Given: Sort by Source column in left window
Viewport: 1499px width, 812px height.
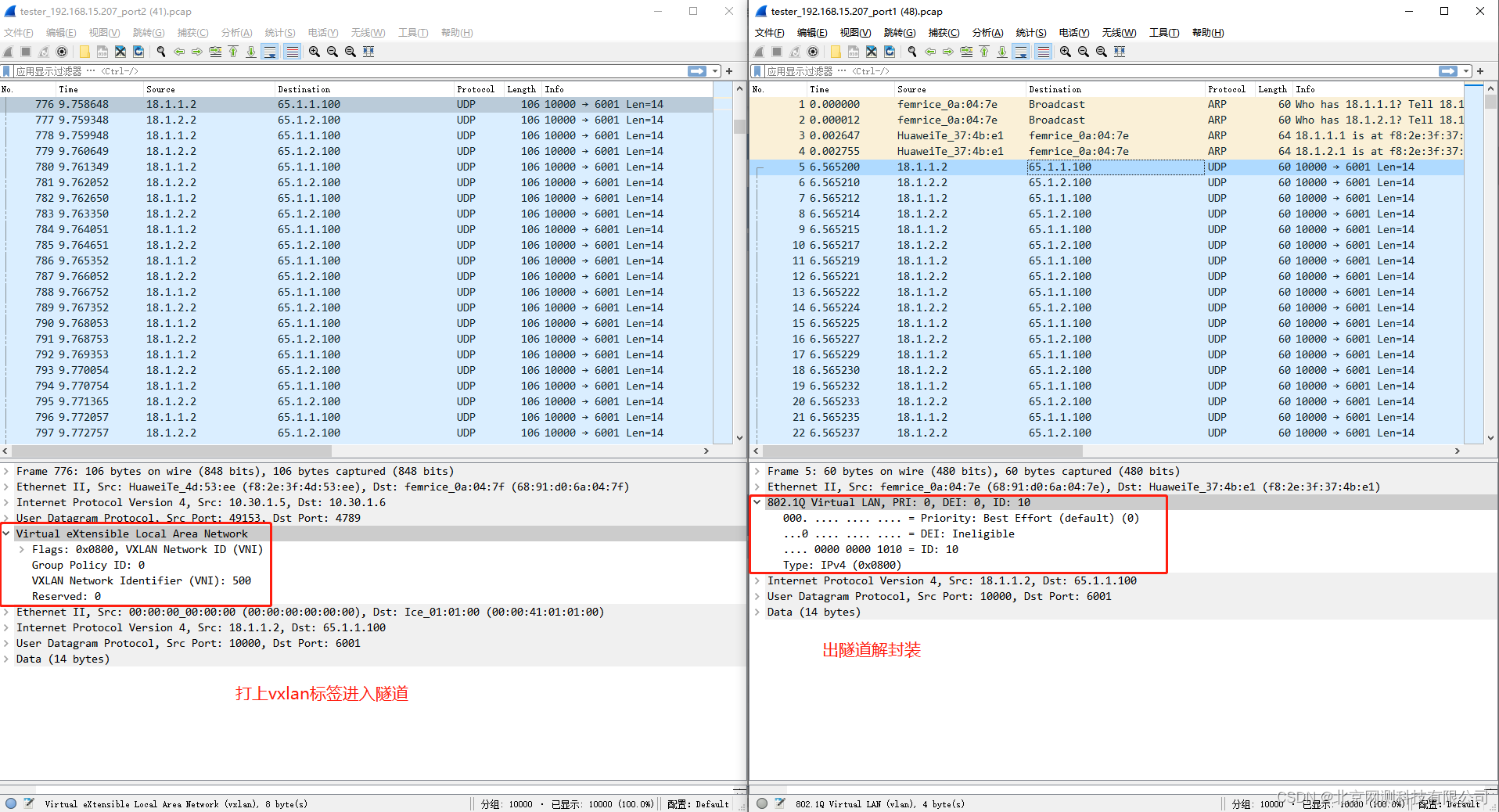Looking at the screenshot, I should (208, 89).
